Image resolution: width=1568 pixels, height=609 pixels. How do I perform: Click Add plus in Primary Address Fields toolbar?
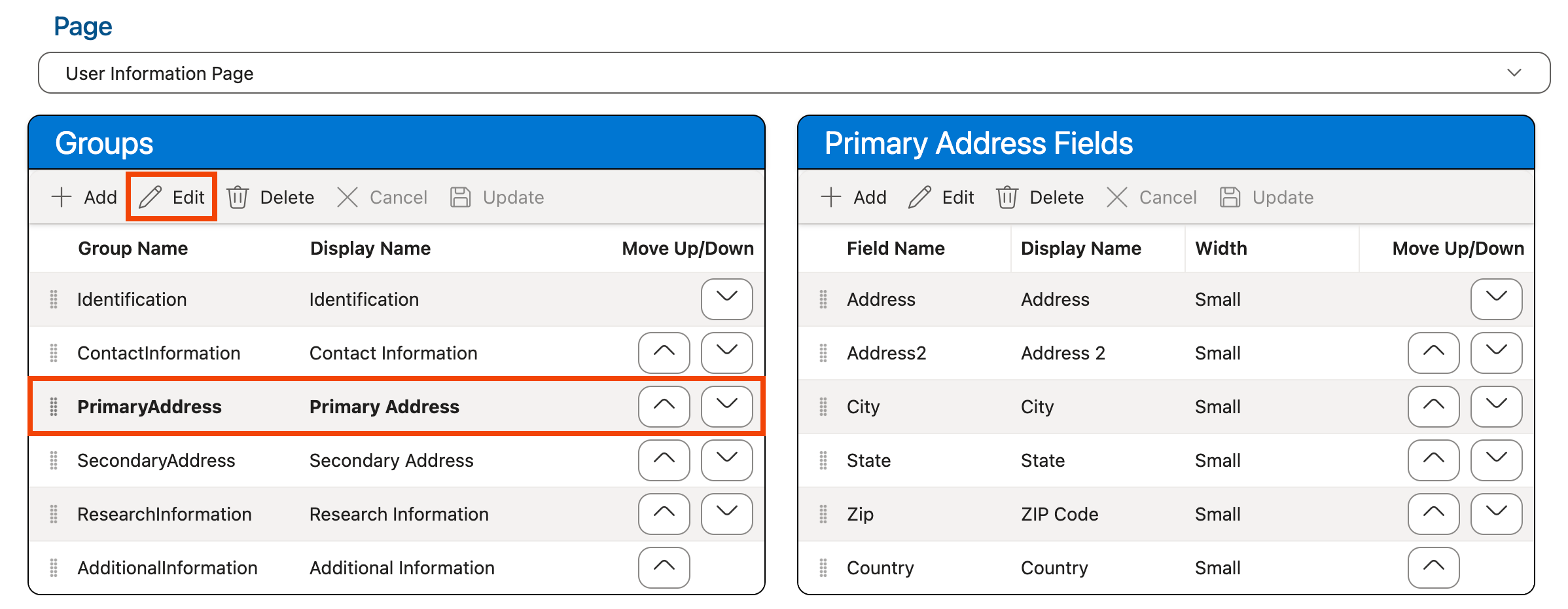pyautogui.click(x=831, y=197)
